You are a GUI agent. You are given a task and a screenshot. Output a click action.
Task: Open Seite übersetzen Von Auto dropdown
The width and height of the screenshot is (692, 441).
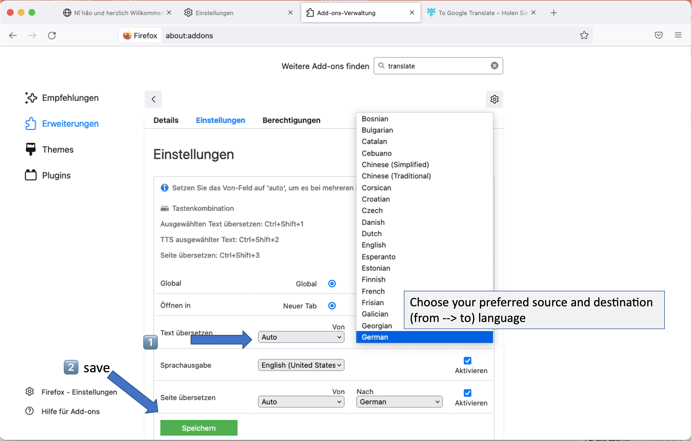tap(301, 402)
